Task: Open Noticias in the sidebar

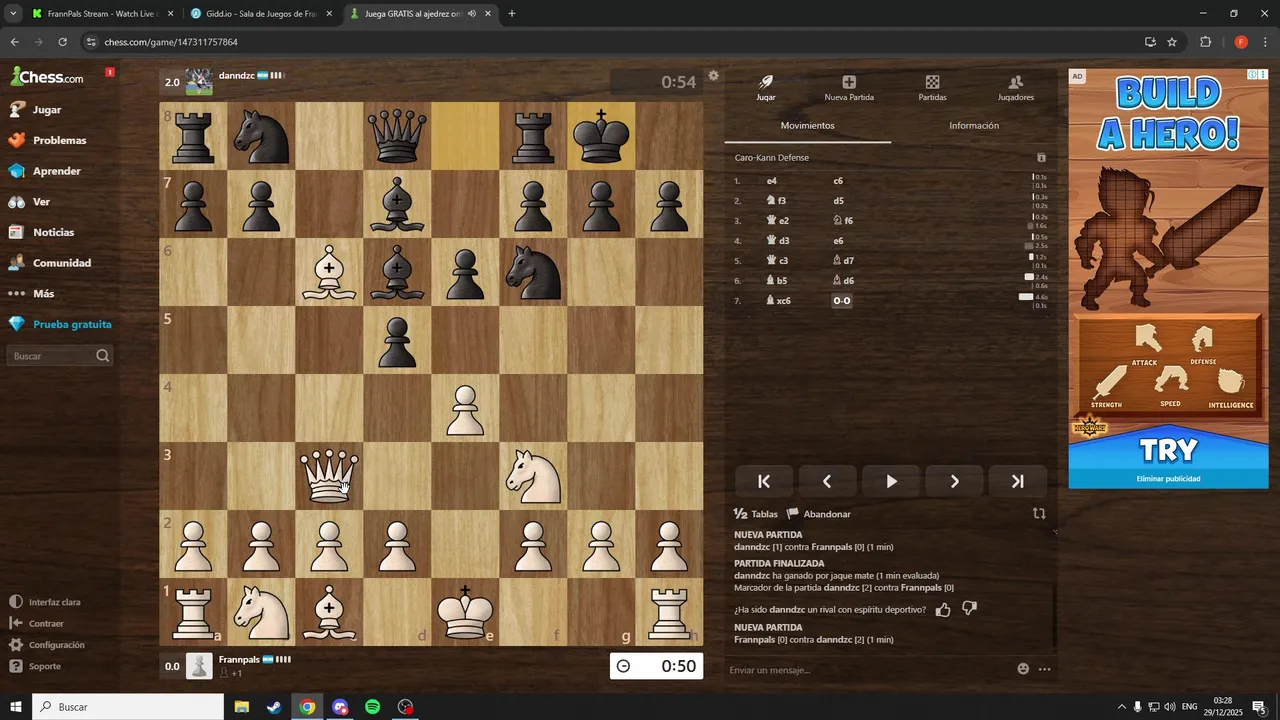Action: pos(41,232)
